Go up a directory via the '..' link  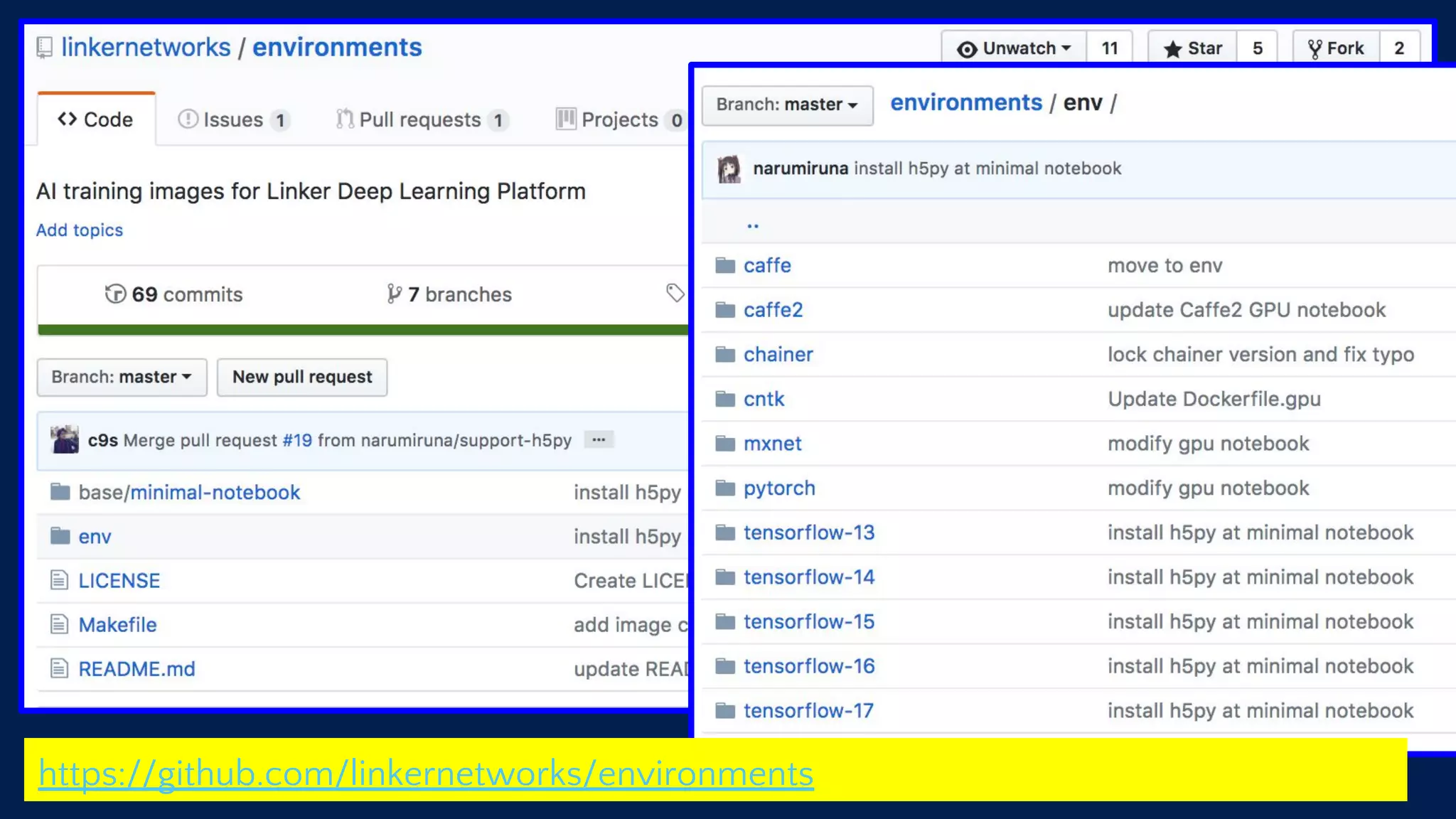[x=753, y=225]
